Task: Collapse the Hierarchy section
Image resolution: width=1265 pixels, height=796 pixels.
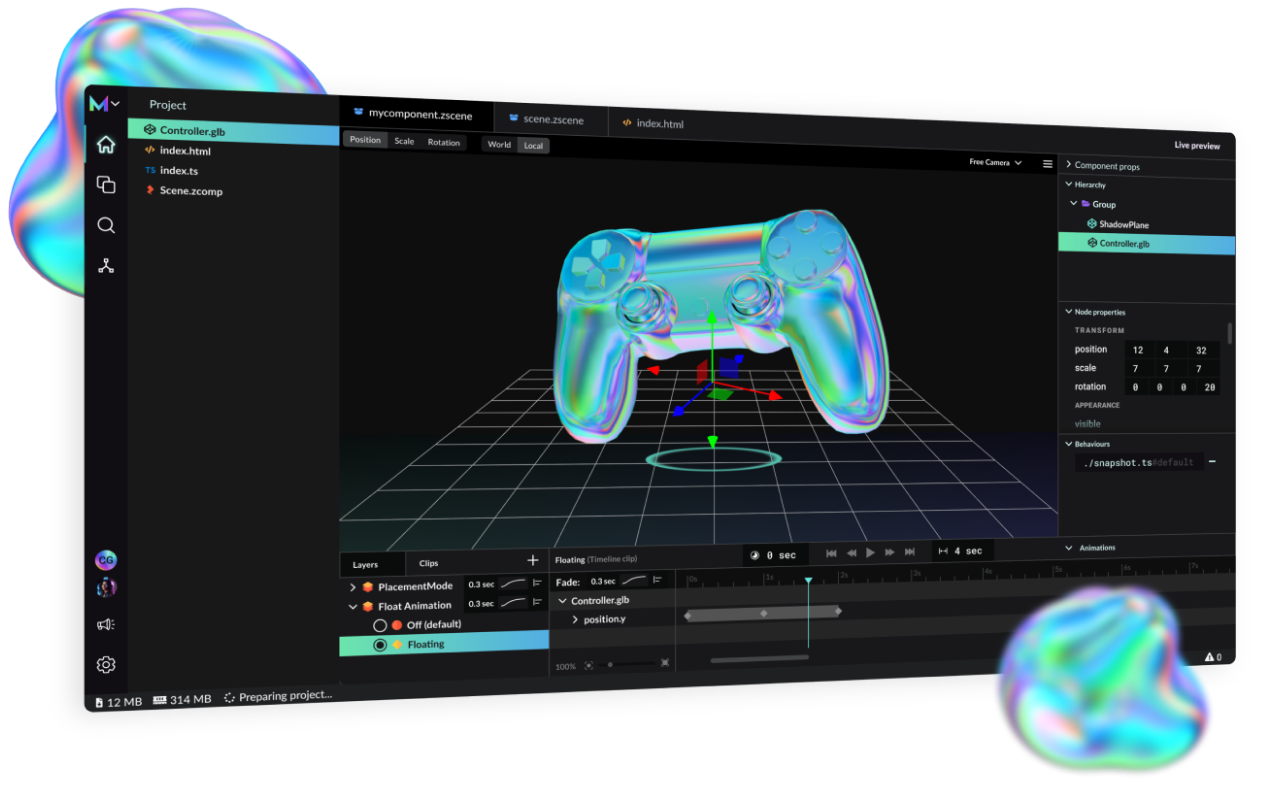Action: 1070,184
